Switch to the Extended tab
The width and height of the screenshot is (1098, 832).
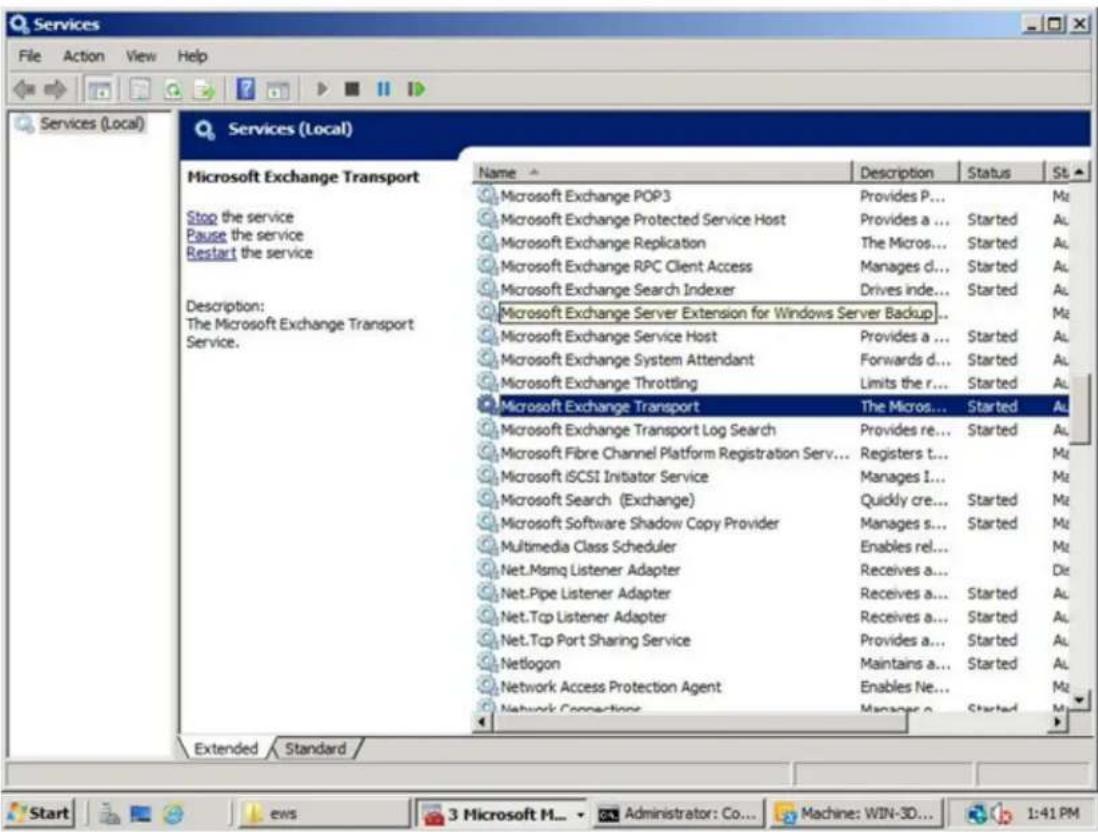click(225, 749)
